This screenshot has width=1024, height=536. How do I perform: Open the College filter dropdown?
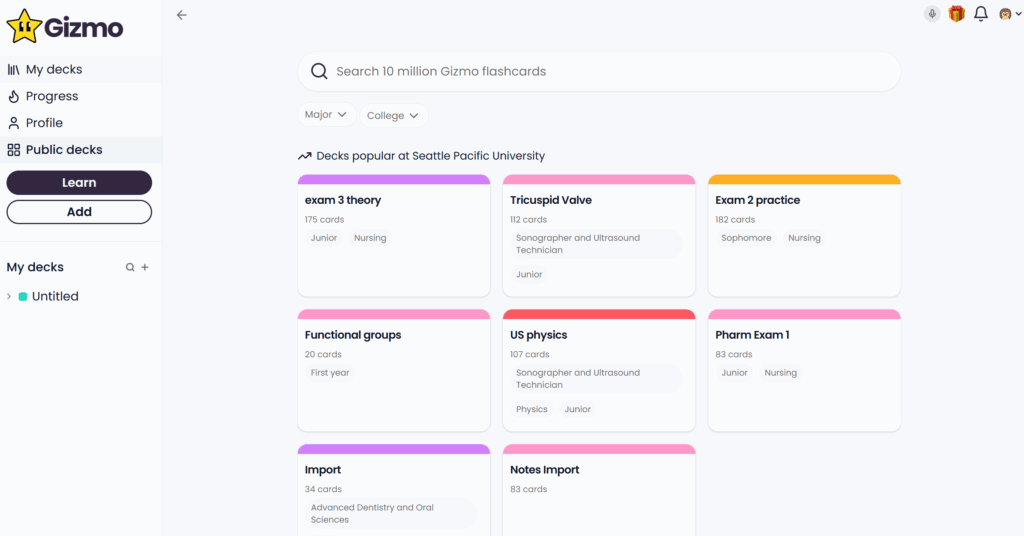pyautogui.click(x=393, y=116)
